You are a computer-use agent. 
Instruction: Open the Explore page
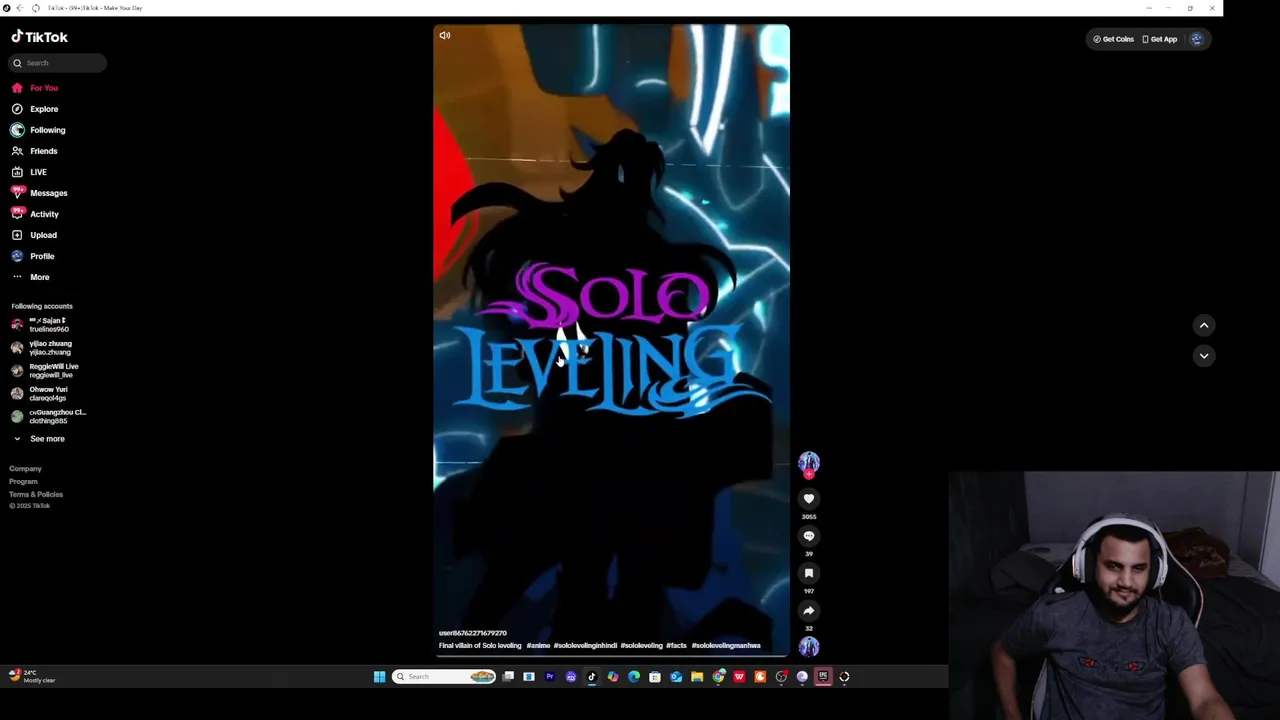click(x=35, y=109)
